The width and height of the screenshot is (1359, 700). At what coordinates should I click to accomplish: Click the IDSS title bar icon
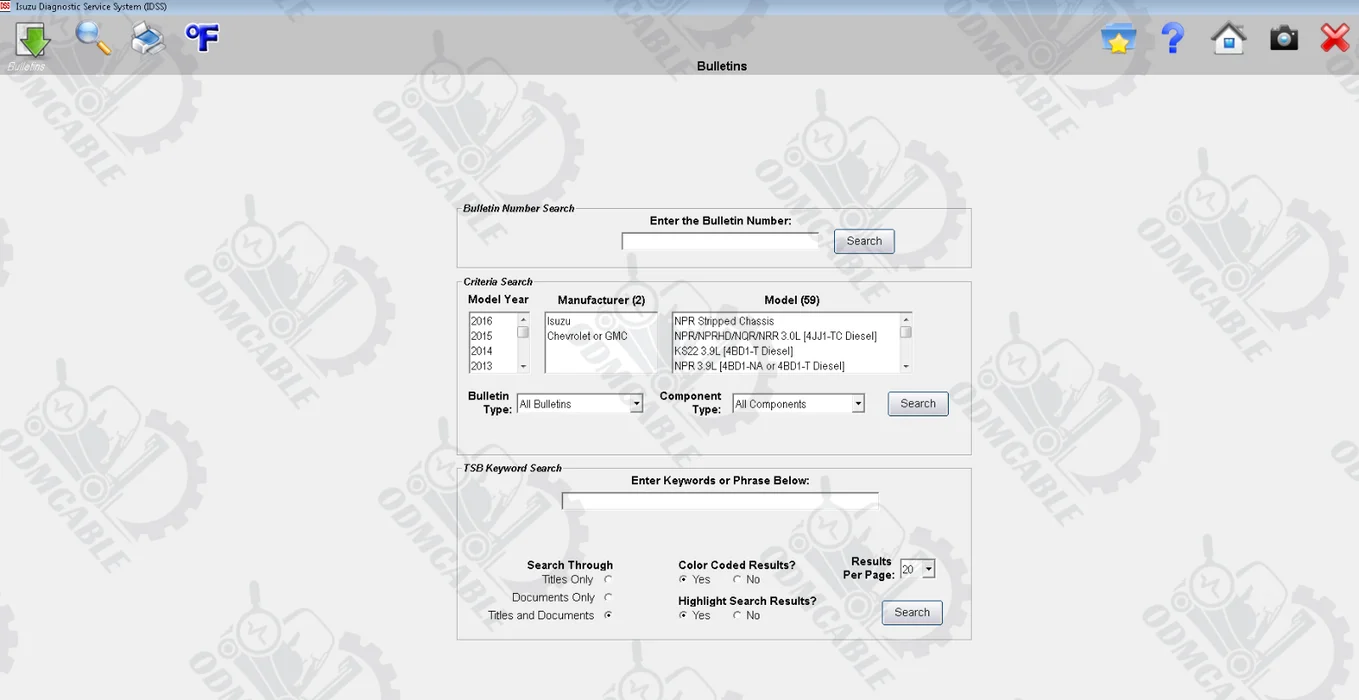[8, 6]
